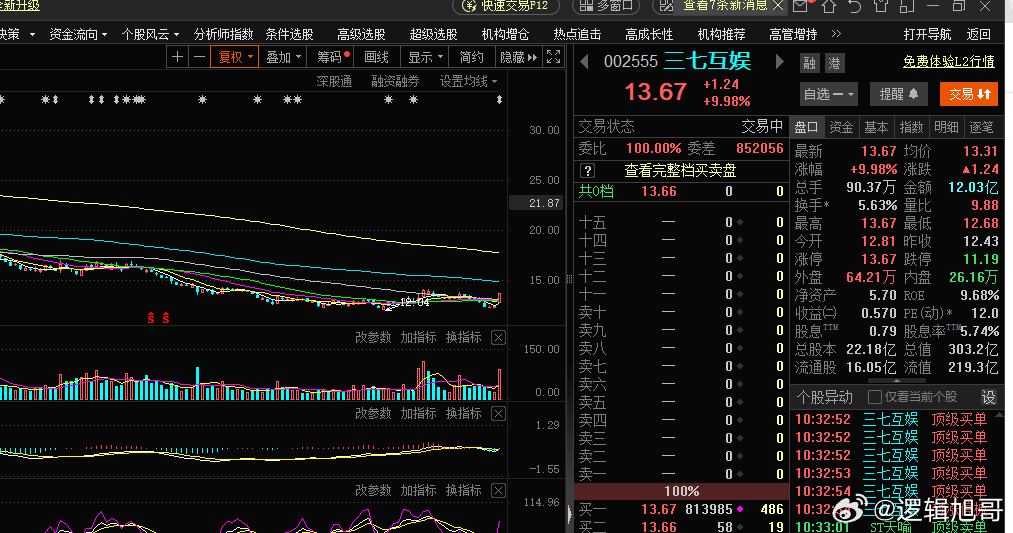Open the 条件选股 menu item
Screen dimensions: 1013x533
[x=289, y=34]
